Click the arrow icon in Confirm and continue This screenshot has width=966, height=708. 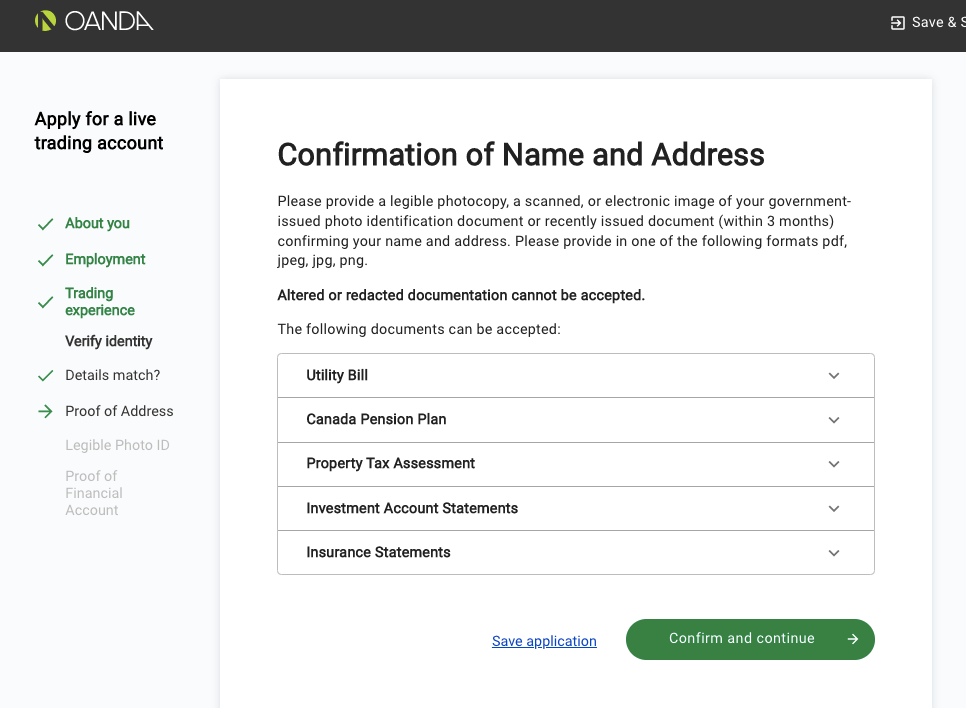click(x=853, y=639)
